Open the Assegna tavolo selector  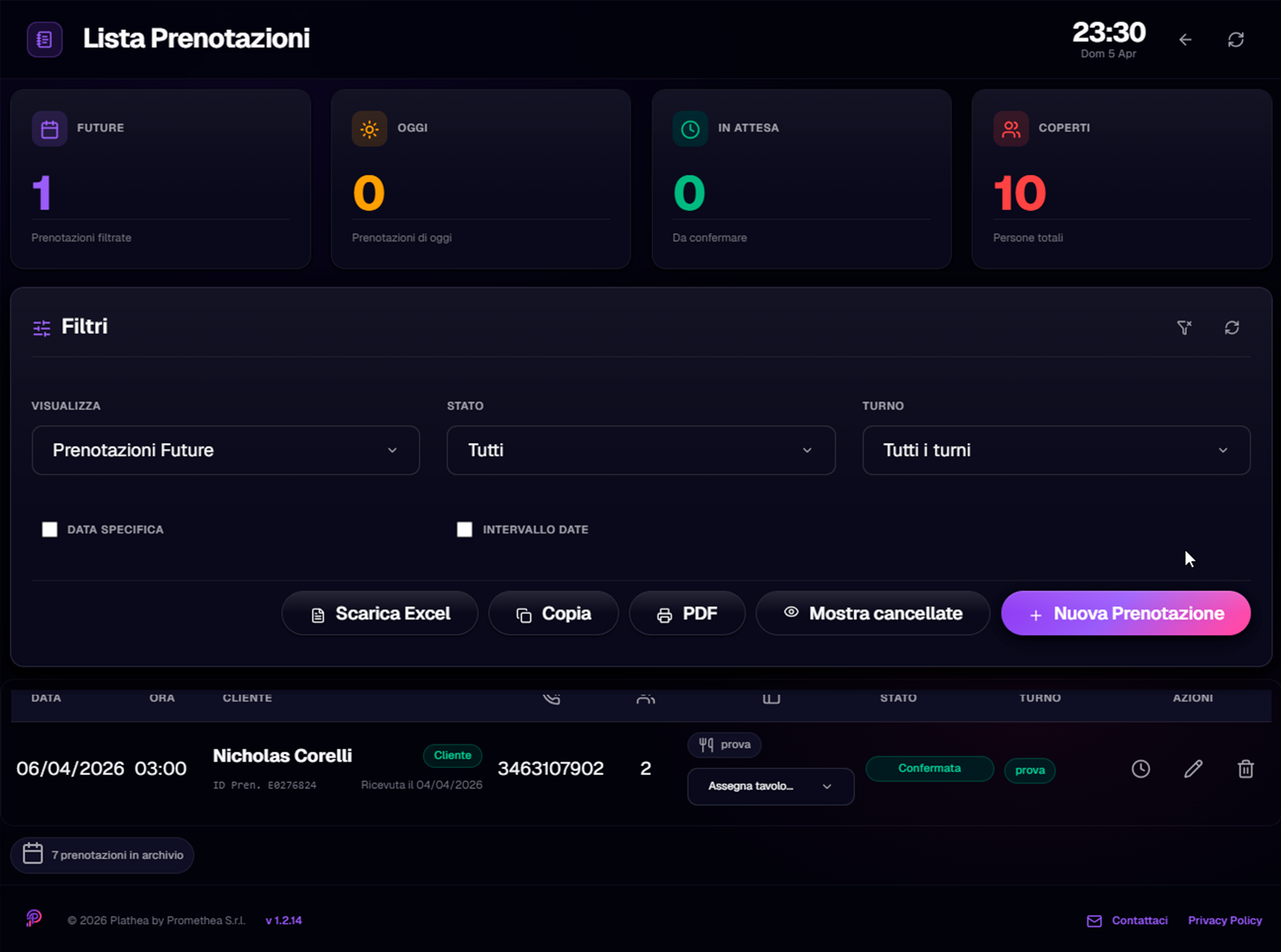tap(770, 786)
